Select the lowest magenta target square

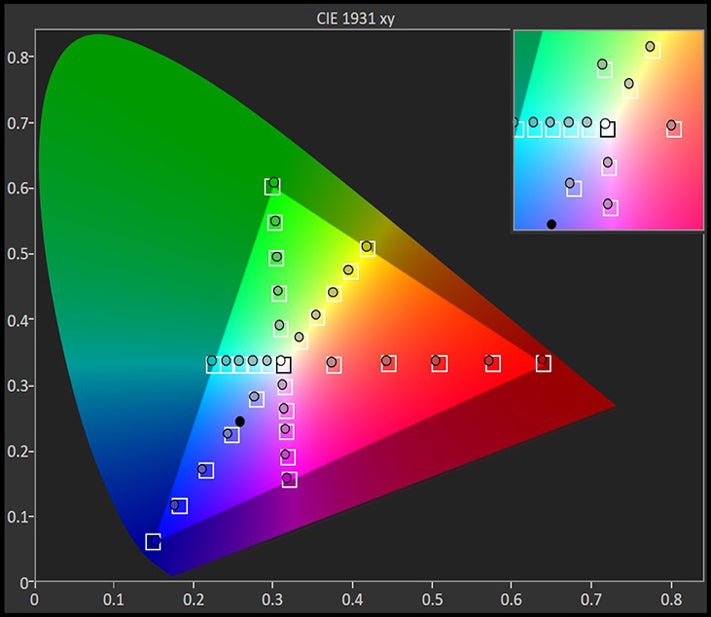(x=290, y=480)
